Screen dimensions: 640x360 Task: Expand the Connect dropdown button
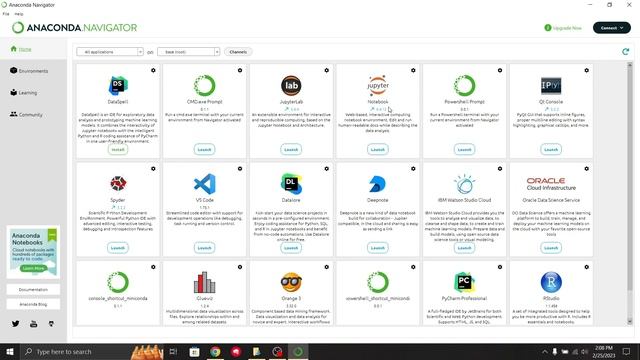(x=611, y=28)
